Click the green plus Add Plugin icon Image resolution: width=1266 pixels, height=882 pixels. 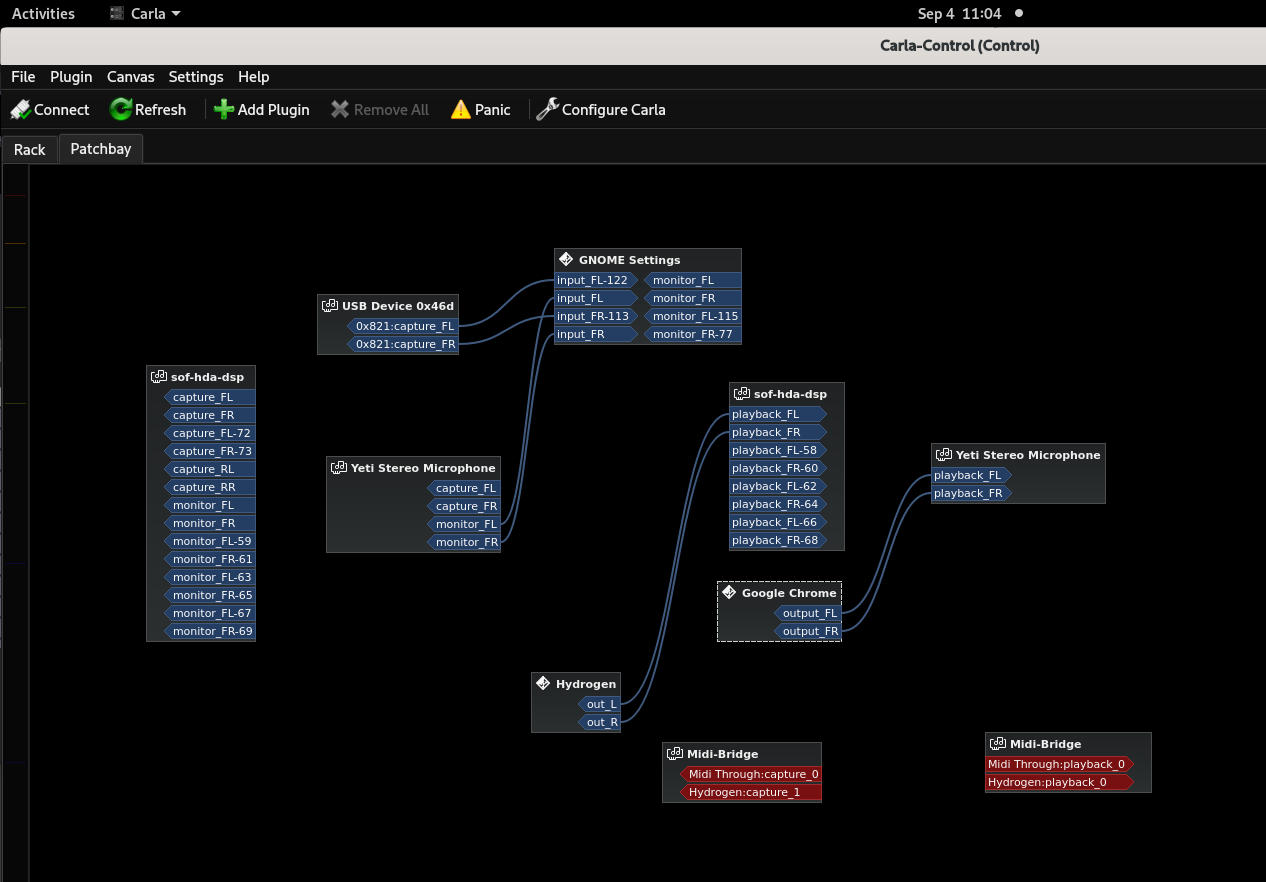pyautogui.click(x=224, y=110)
